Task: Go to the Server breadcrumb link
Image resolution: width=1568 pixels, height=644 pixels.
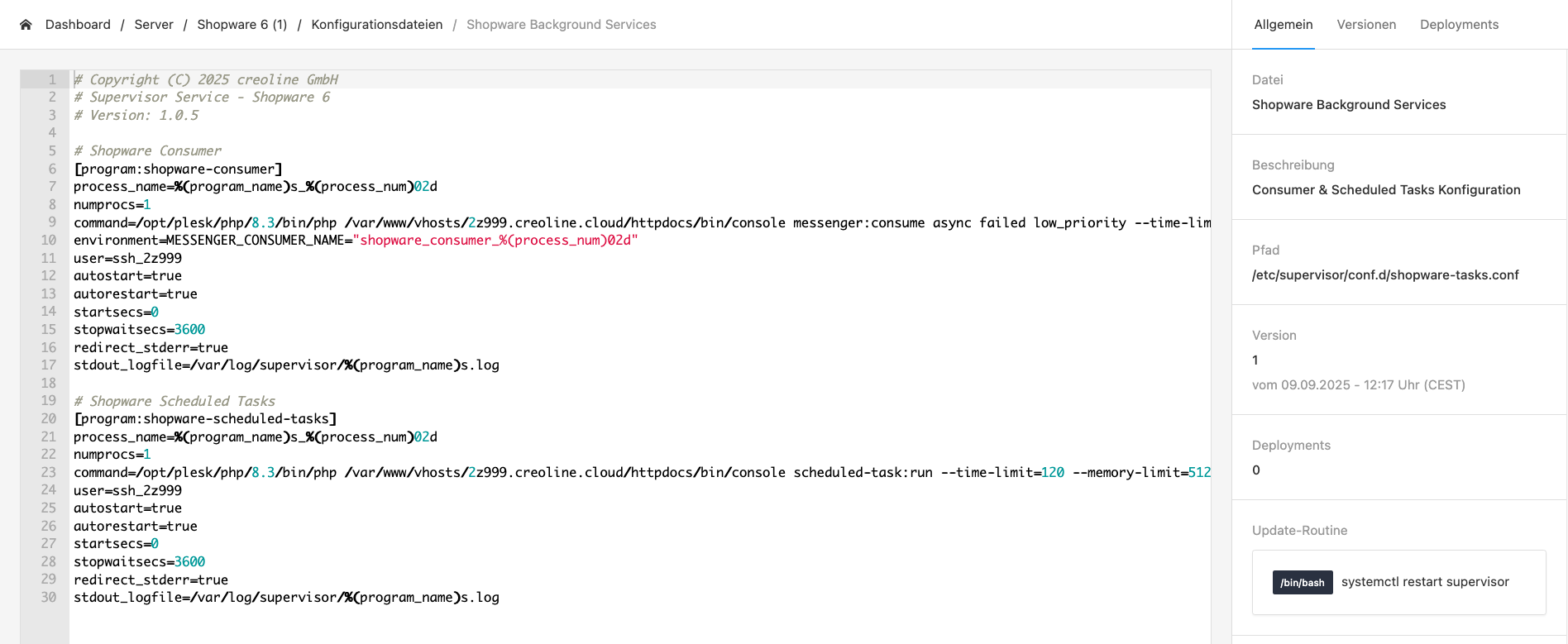Action: (154, 25)
